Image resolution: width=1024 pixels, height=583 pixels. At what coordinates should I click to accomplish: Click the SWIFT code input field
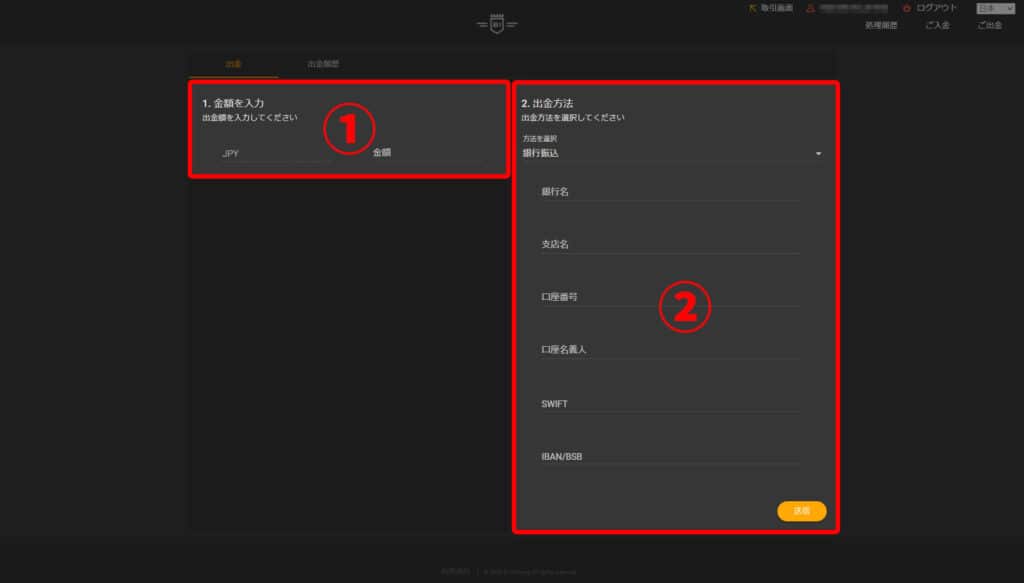click(670, 404)
